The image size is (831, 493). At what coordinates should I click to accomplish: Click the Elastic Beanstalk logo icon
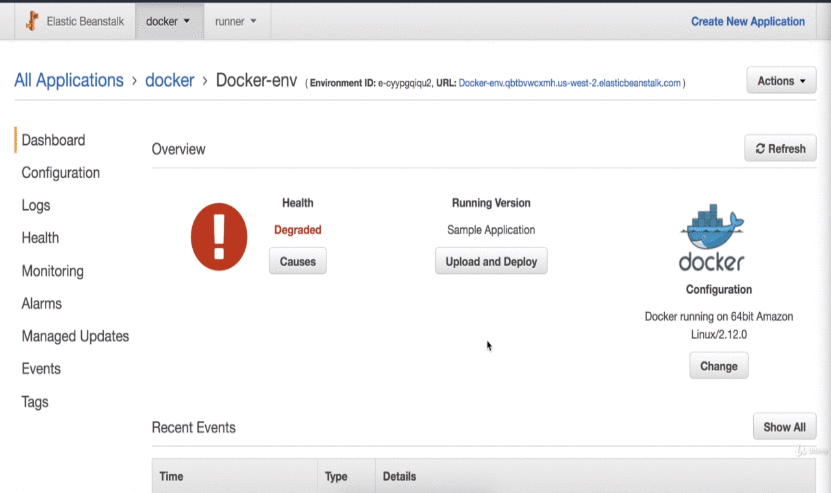click(x=32, y=21)
